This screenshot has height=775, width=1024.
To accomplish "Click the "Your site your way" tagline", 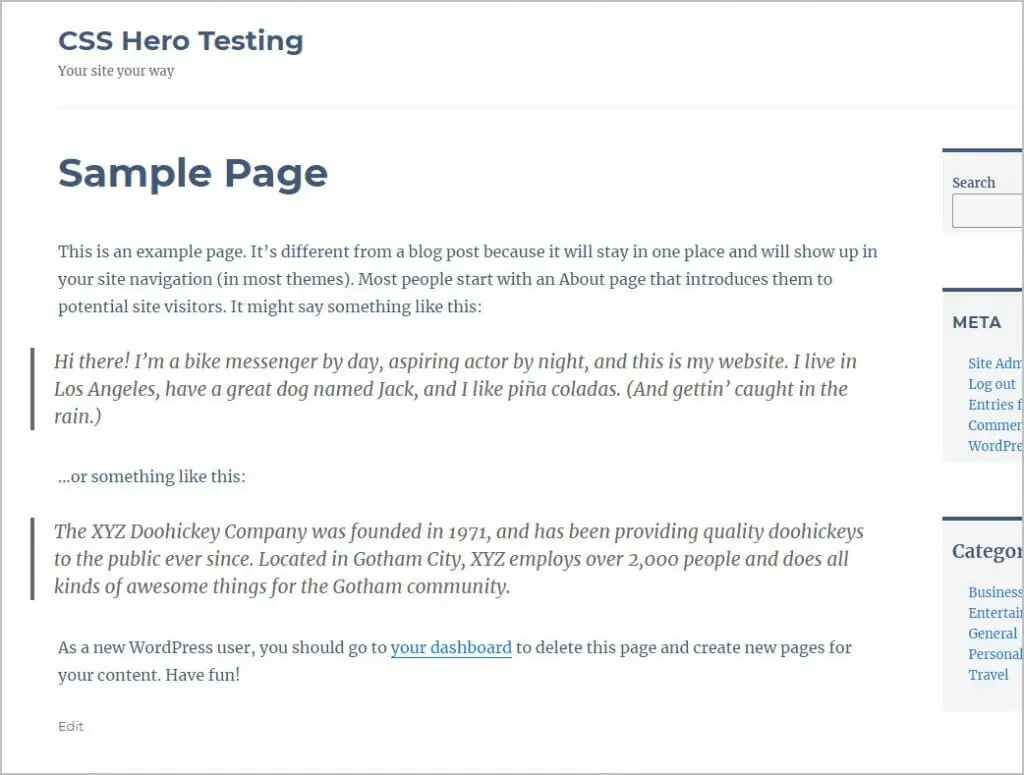I will point(116,71).
